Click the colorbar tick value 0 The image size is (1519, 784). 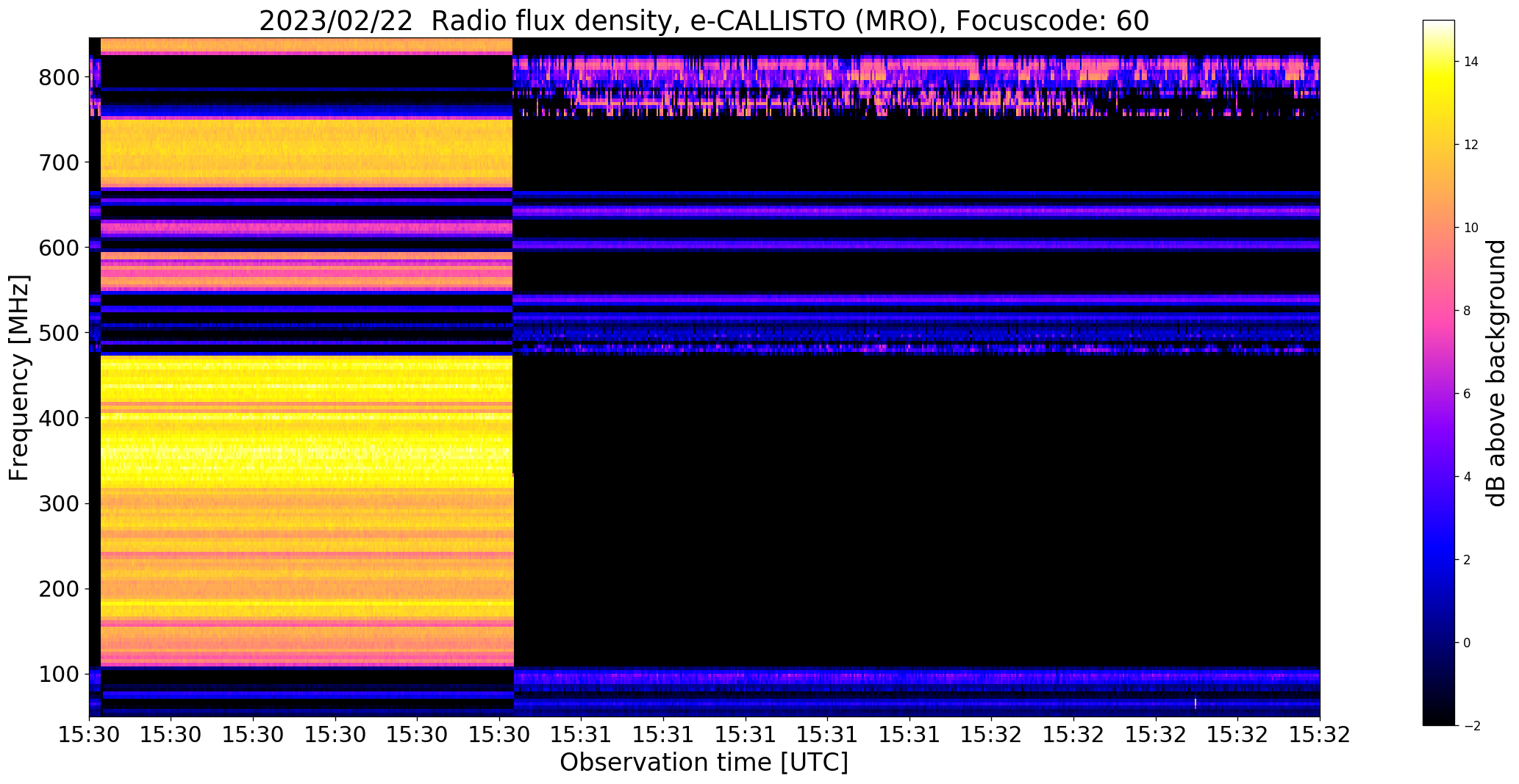point(1467,643)
